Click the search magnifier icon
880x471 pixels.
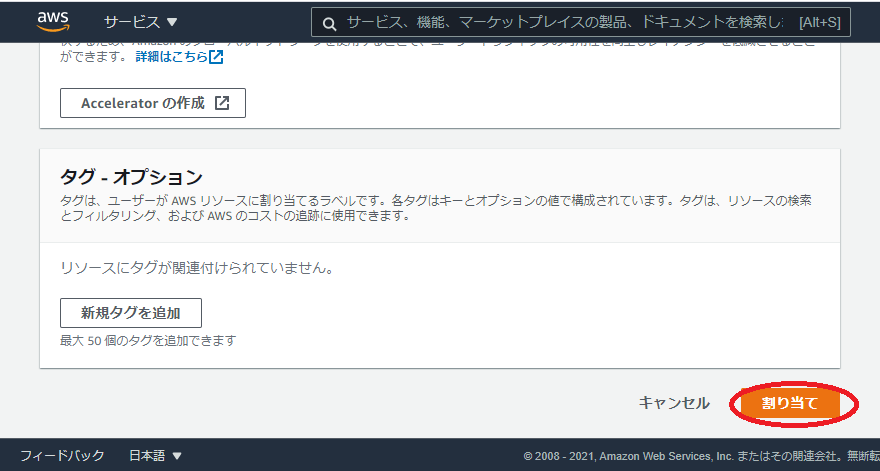(330, 24)
